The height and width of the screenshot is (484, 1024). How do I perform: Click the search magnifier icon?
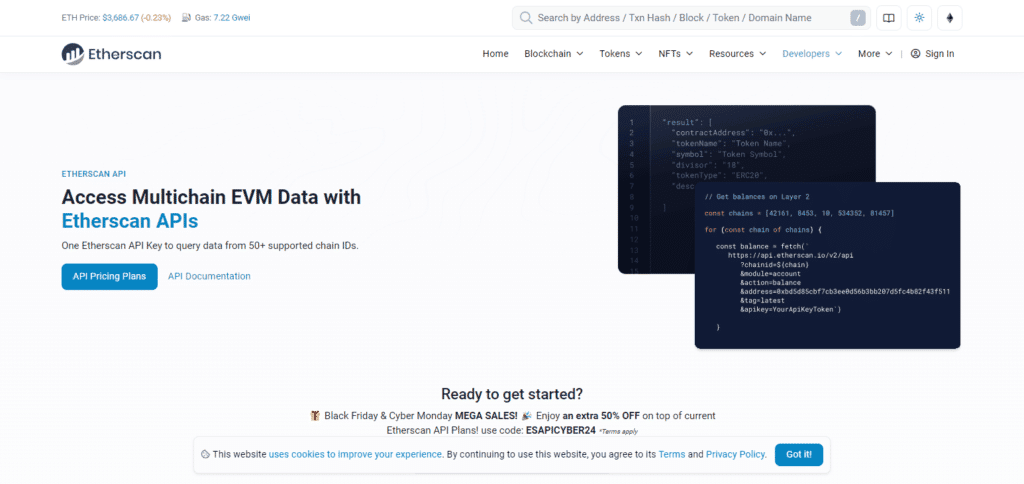[x=526, y=18]
